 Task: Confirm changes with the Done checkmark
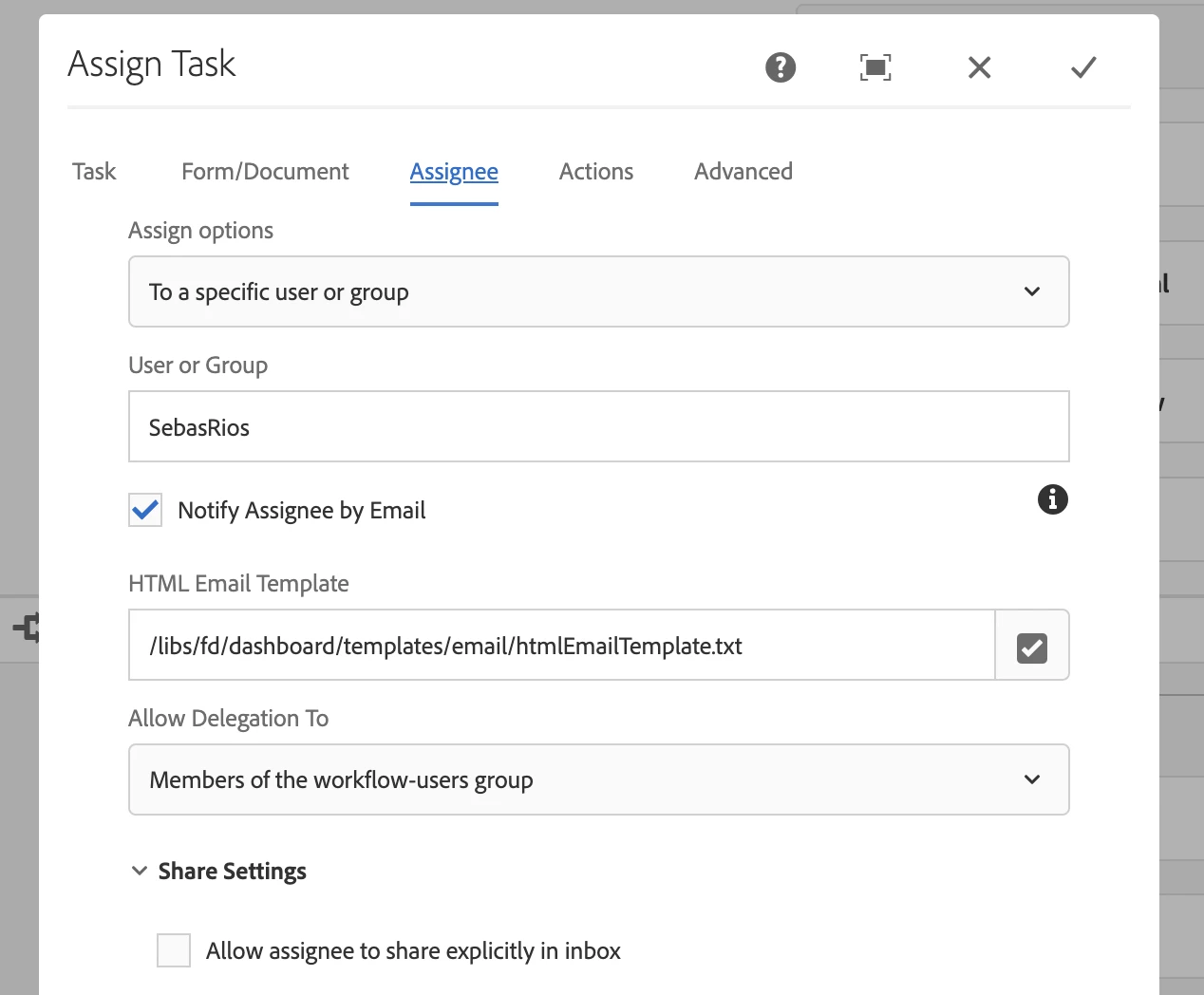point(1083,67)
